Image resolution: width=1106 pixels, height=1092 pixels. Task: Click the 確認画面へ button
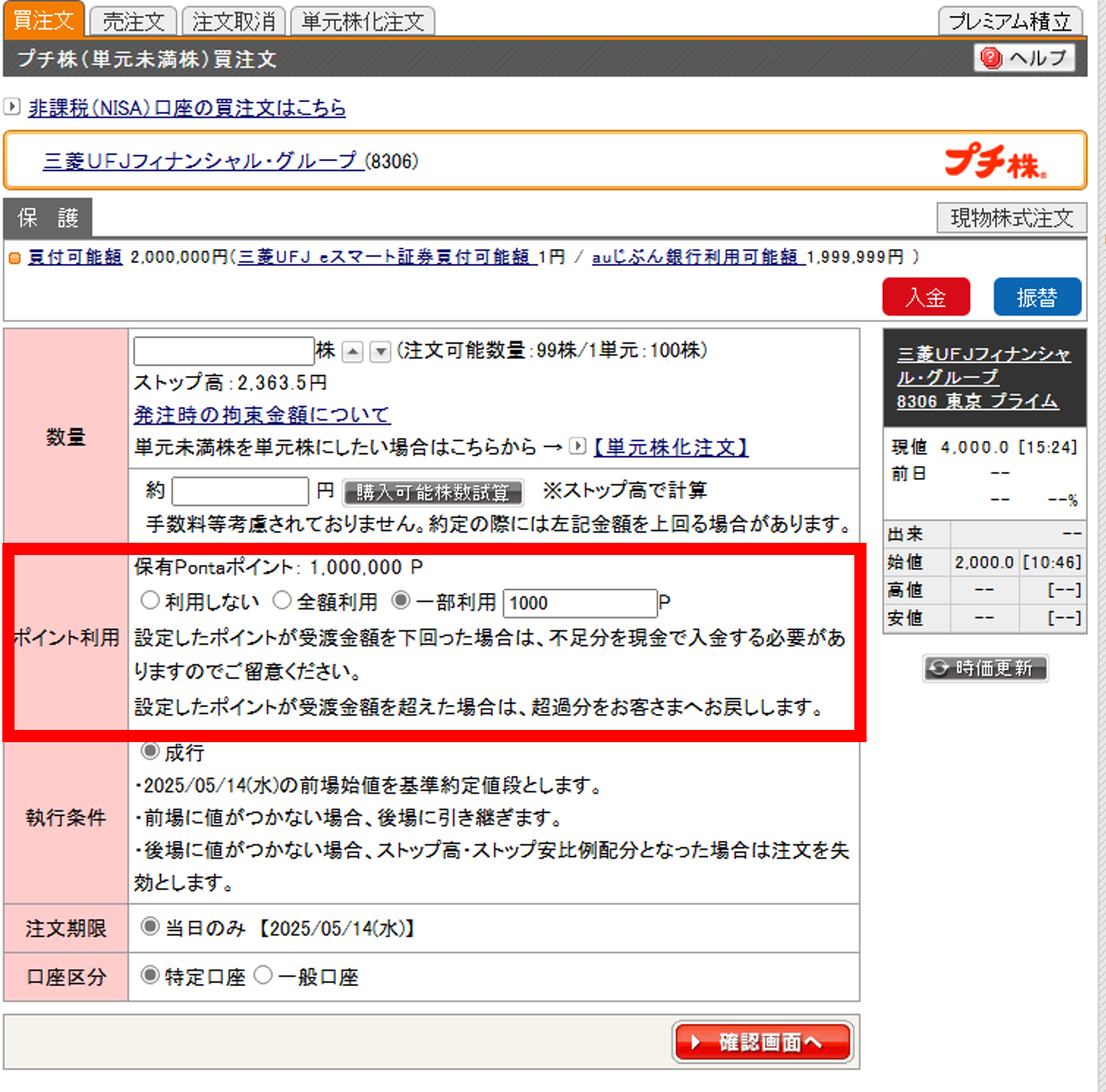point(763,1042)
